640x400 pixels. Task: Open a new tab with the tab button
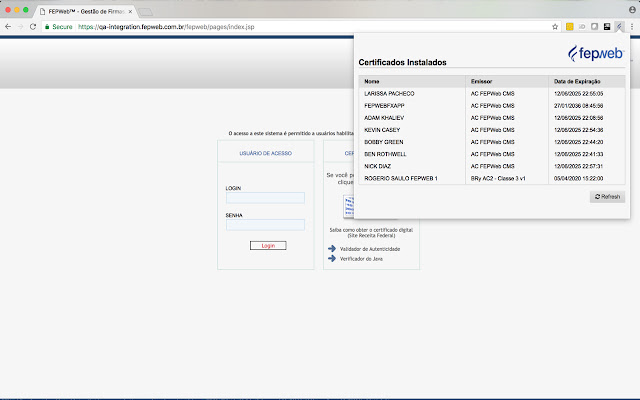(x=145, y=12)
